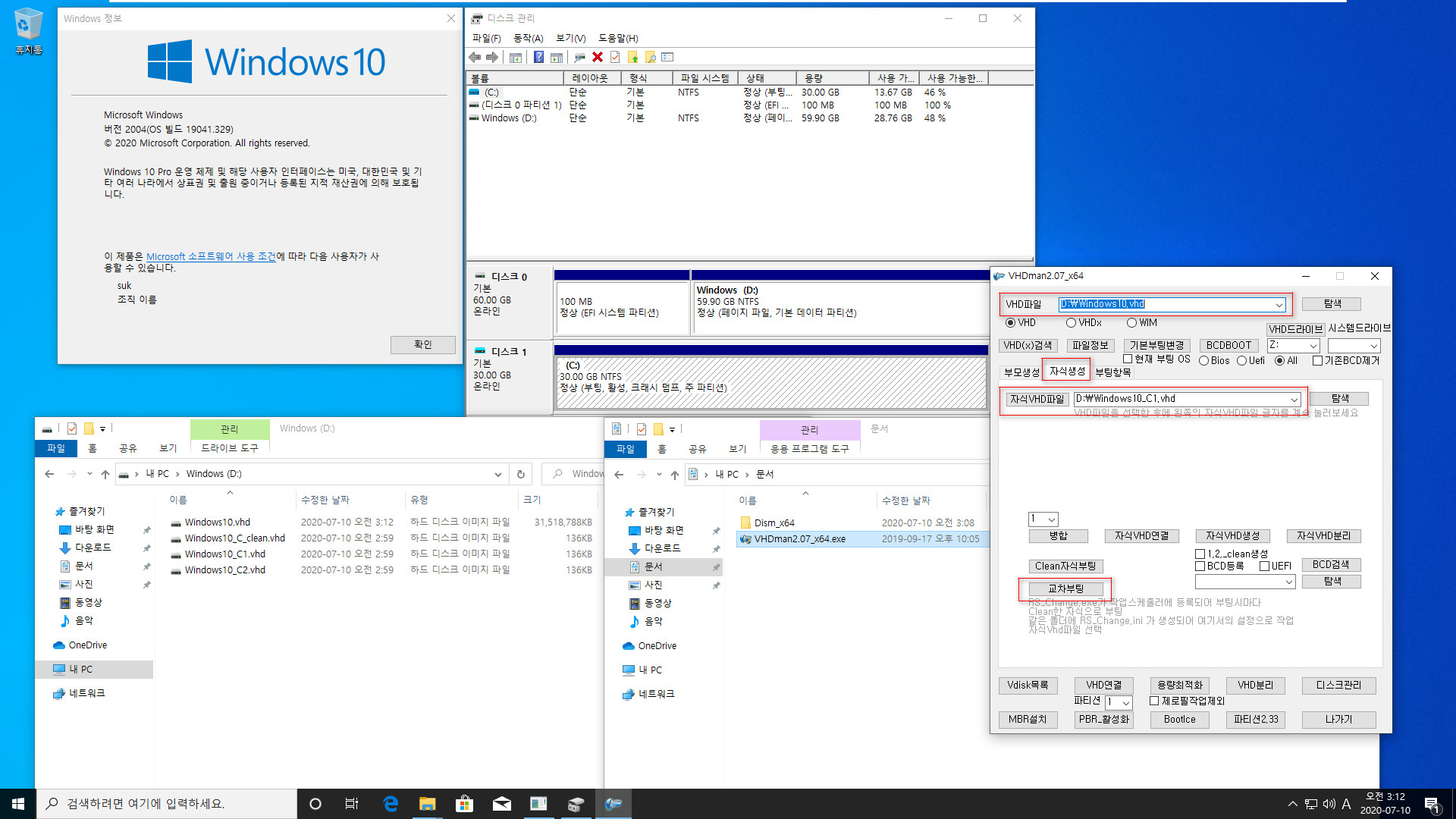Open the Z: VHD drive dropdown
This screenshot has height=819, width=1456.
tap(1313, 346)
